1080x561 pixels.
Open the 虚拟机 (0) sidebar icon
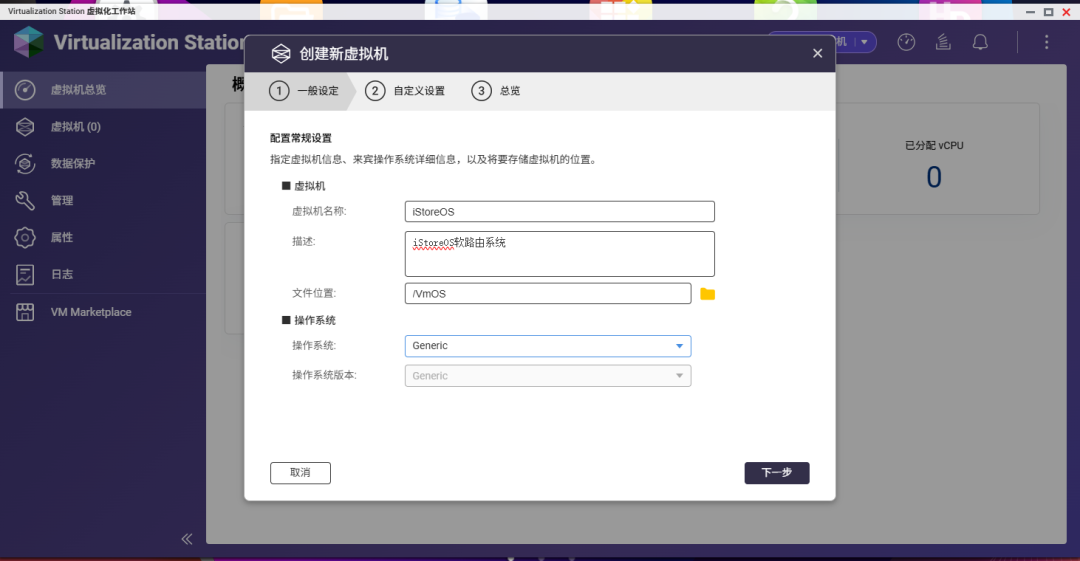(25, 127)
